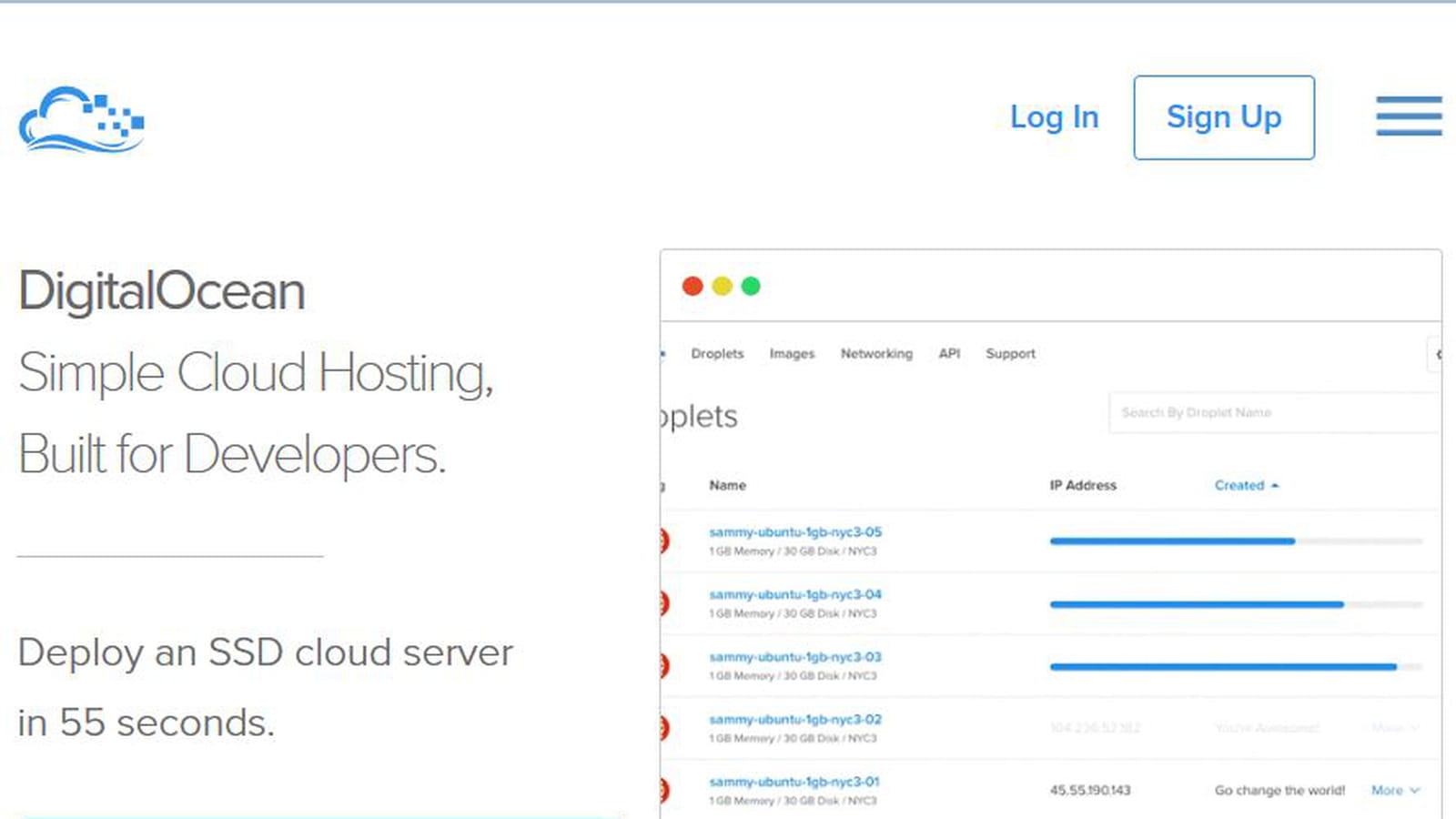Open the Droplets menu item
Viewport: 1456px width, 819px height.
coord(717,353)
